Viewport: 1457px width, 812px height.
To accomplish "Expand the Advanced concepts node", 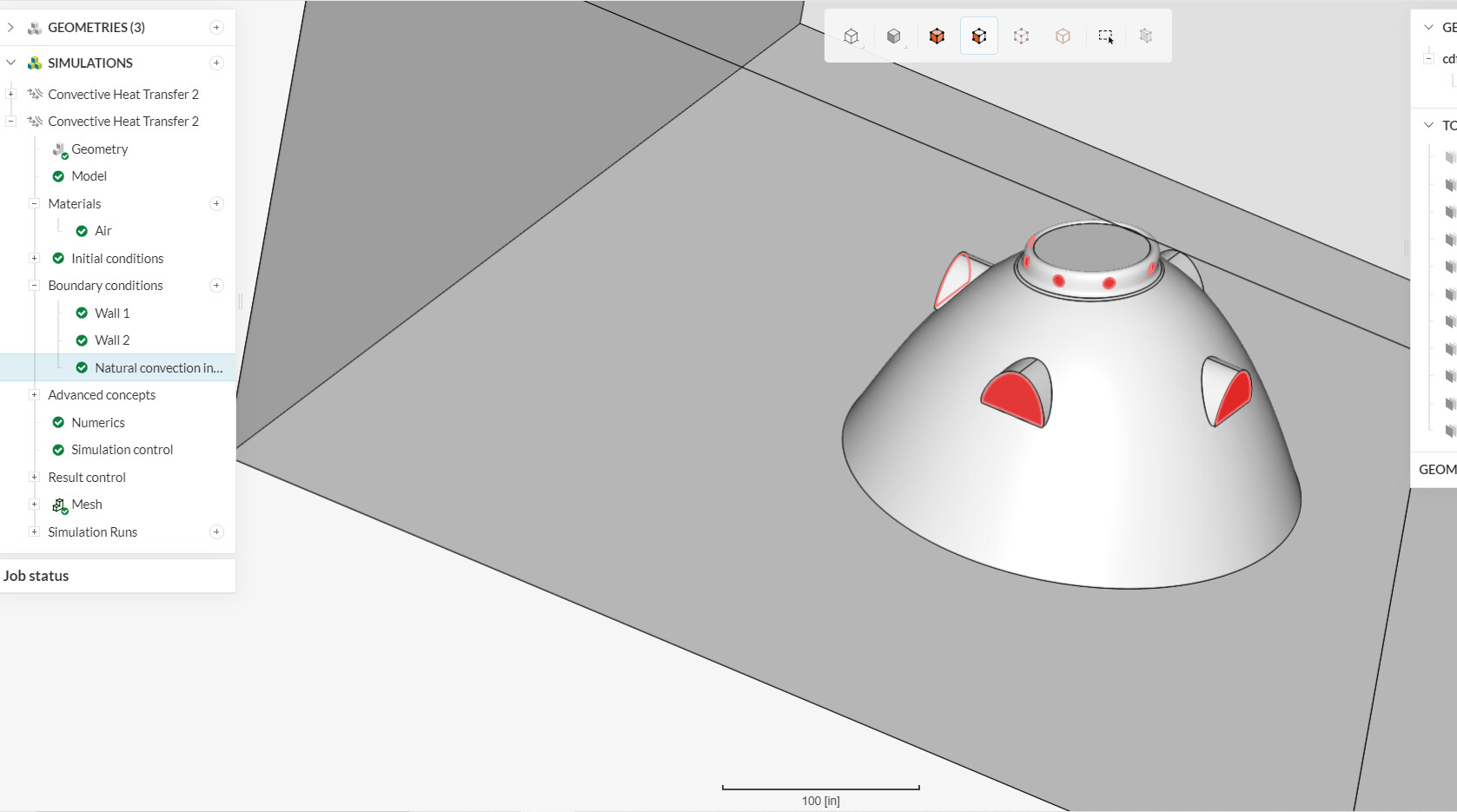I will [34, 394].
